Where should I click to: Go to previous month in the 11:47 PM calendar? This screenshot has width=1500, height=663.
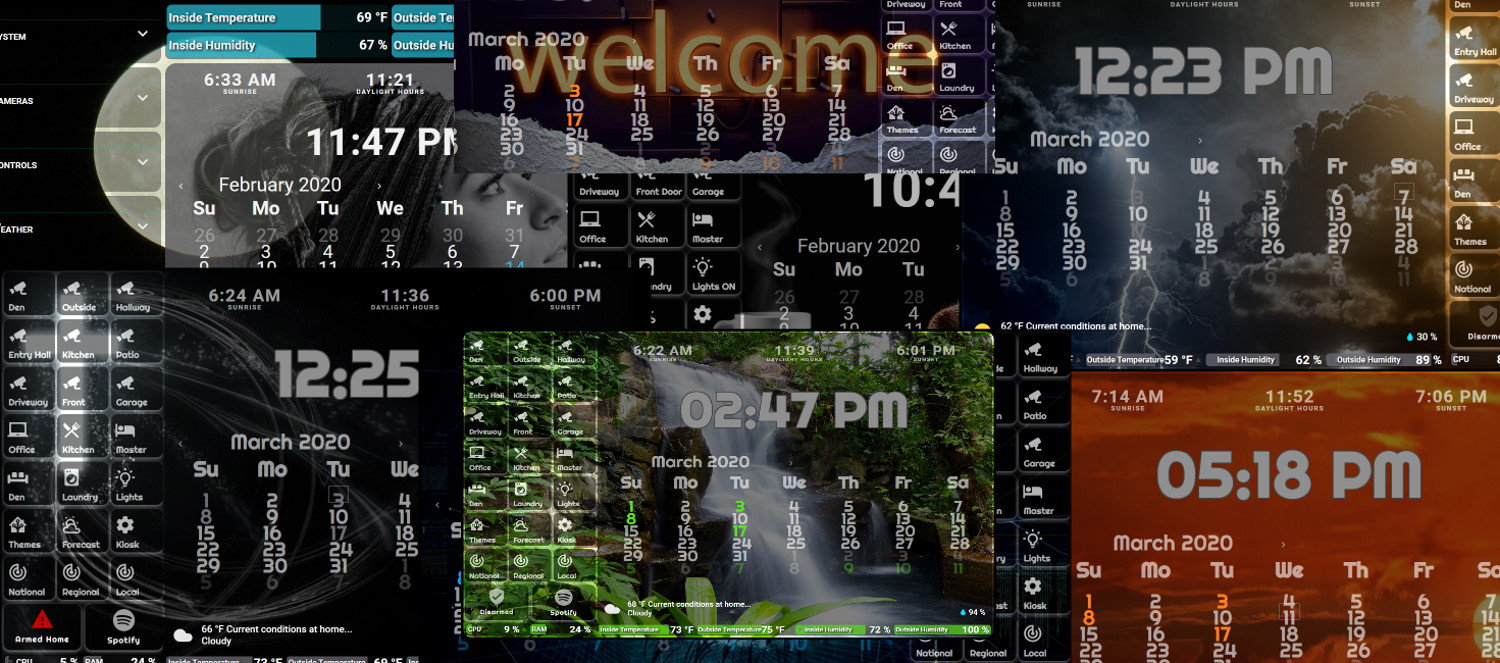point(181,186)
